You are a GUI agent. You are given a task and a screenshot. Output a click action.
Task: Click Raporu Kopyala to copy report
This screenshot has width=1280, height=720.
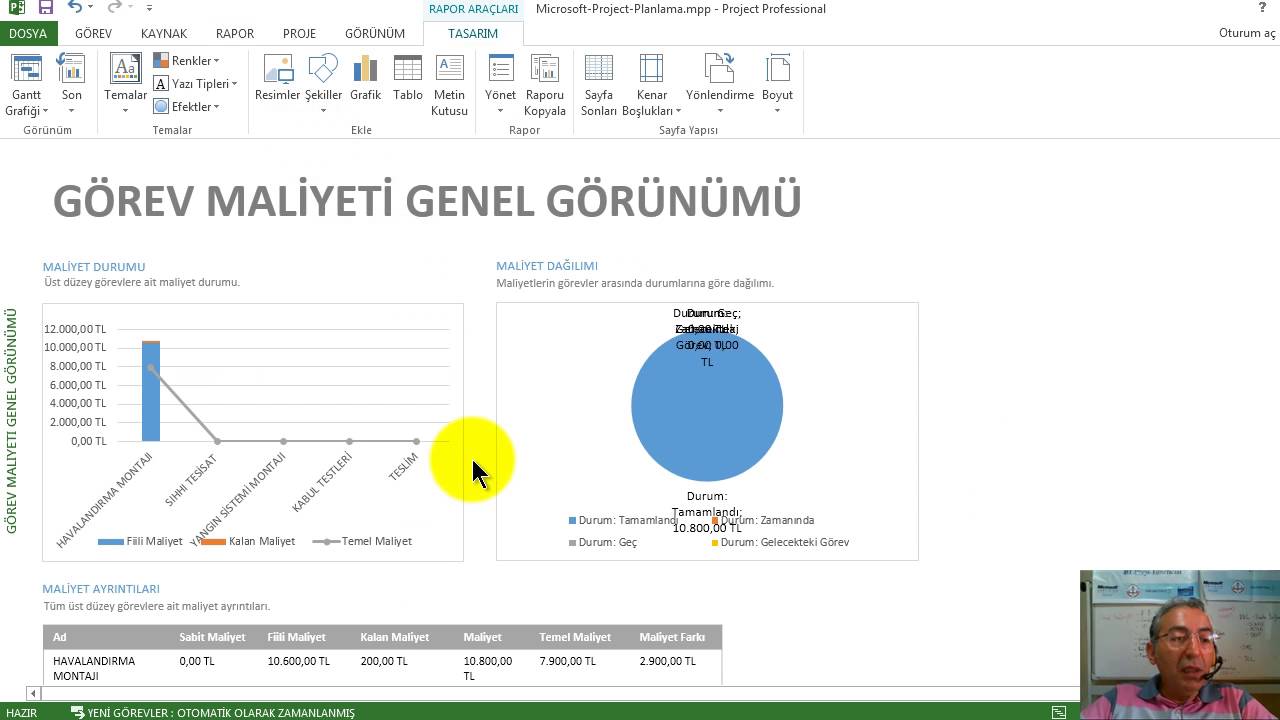pyautogui.click(x=545, y=85)
